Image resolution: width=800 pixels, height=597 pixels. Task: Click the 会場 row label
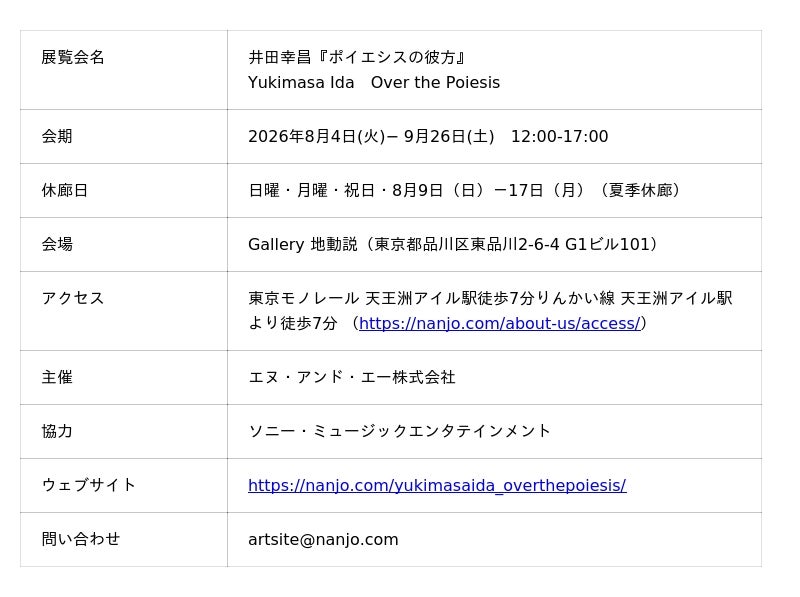click(57, 244)
